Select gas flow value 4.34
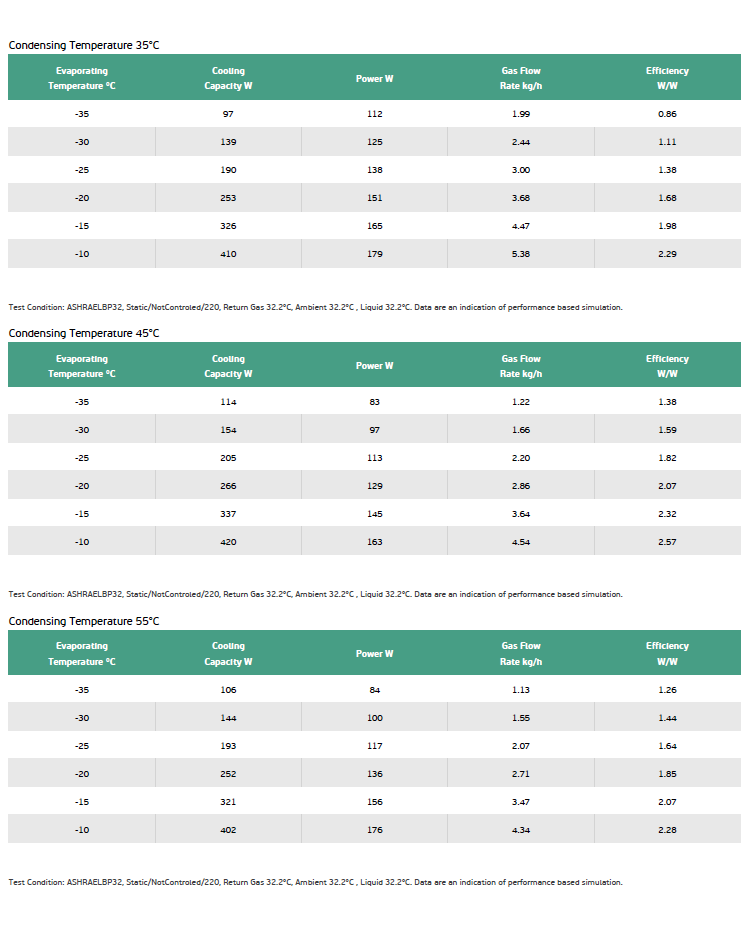The width and height of the screenshot is (750, 930). tap(521, 830)
